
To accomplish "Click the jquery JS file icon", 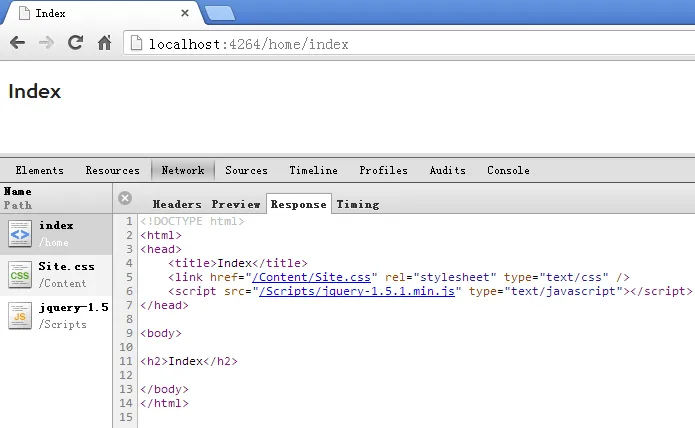I will 20,315.
